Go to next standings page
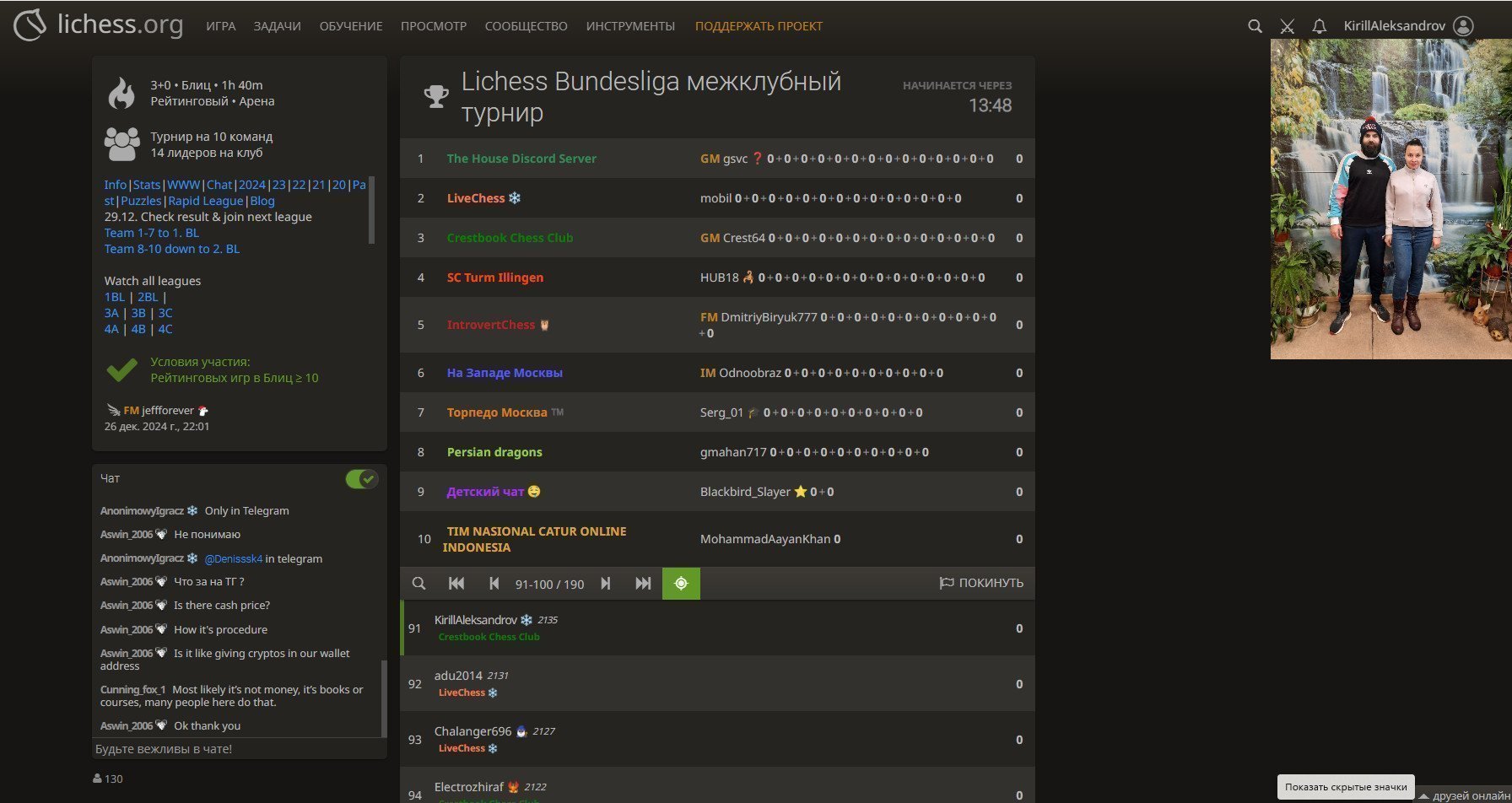The image size is (1512, 803). pos(606,583)
